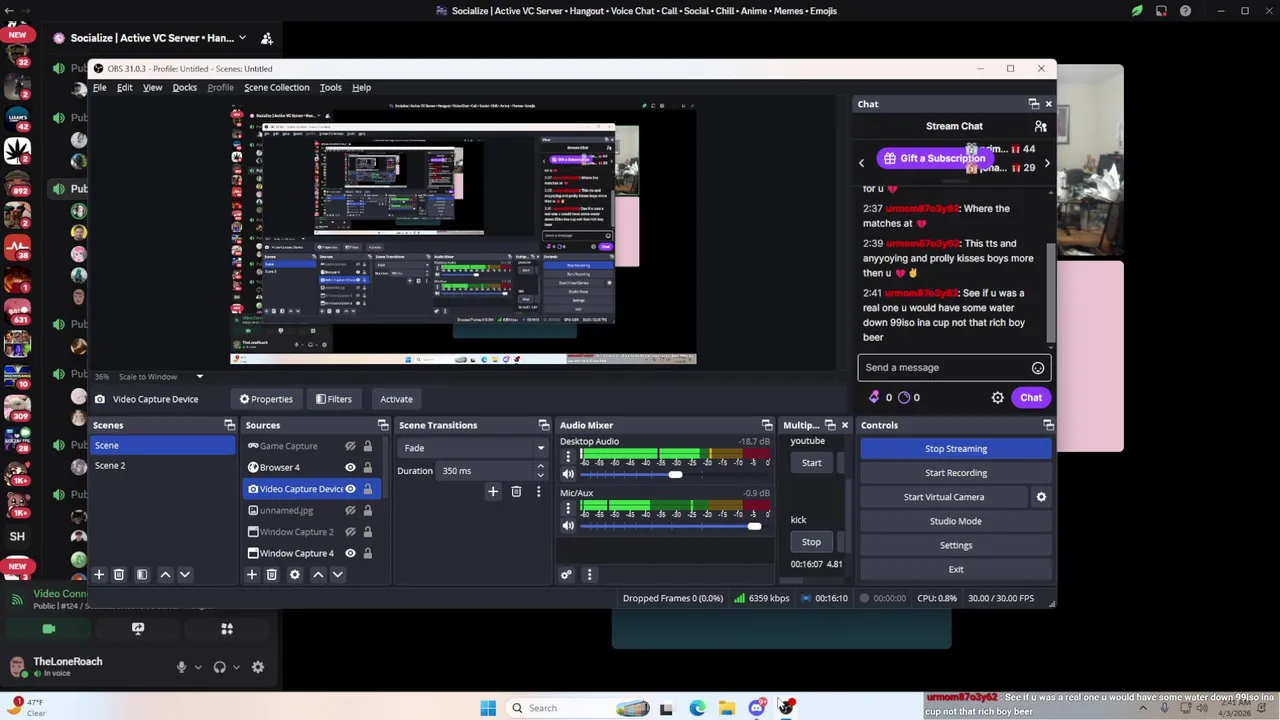Open source properties gear in Sources toolbar
The width and height of the screenshot is (1280, 720).
[x=295, y=575]
